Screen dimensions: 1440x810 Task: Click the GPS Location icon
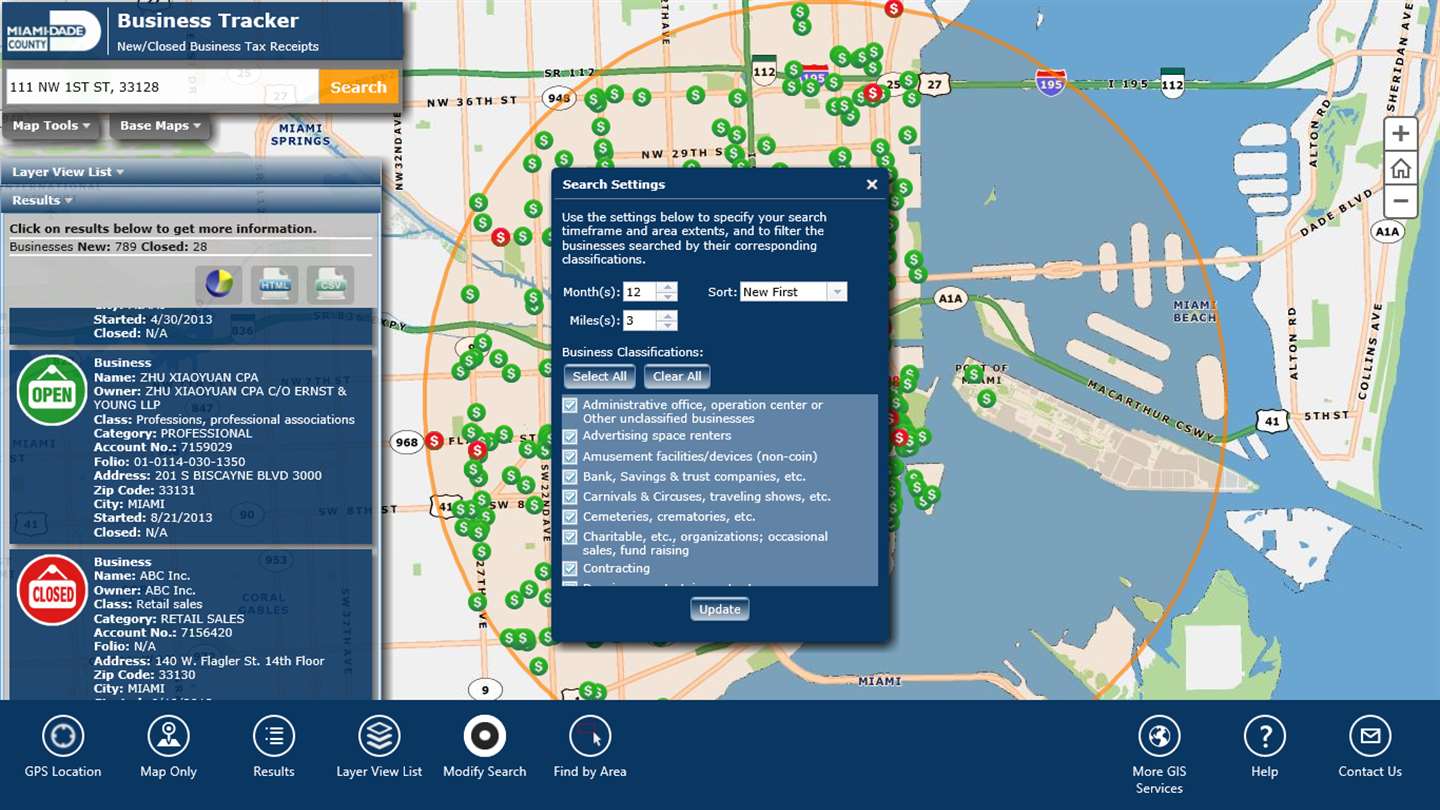point(63,737)
